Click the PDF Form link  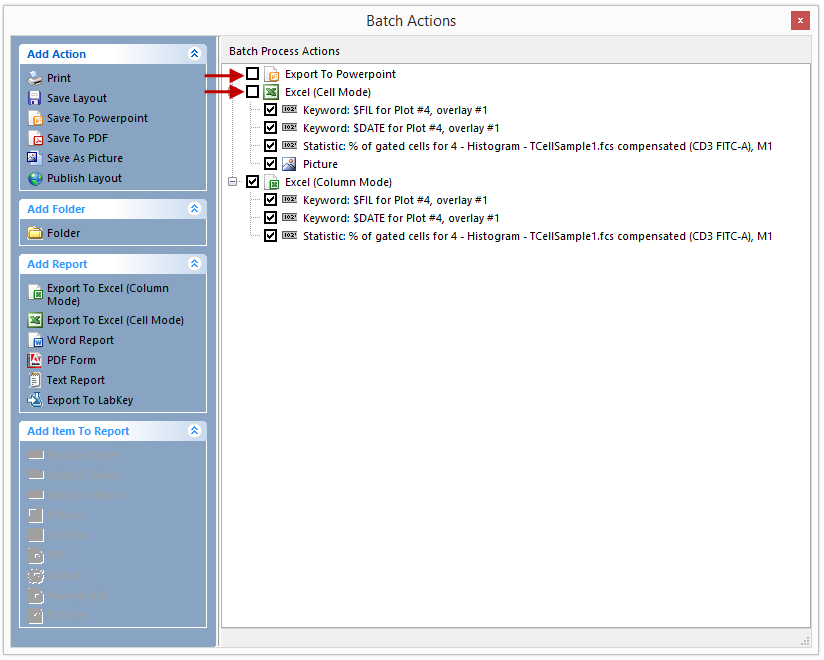click(71, 360)
